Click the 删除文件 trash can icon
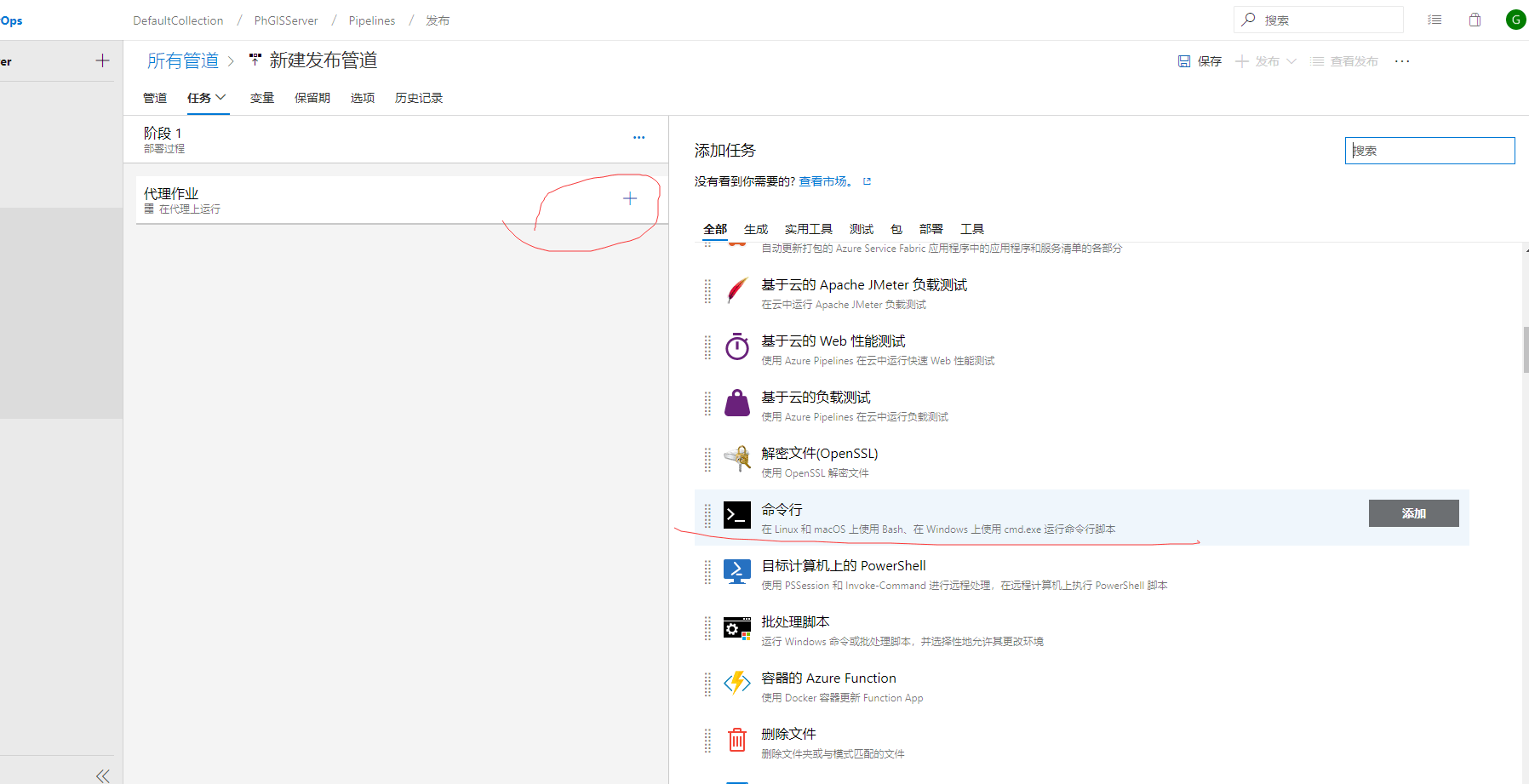Viewport: 1529px width, 784px height. click(736, 740)
